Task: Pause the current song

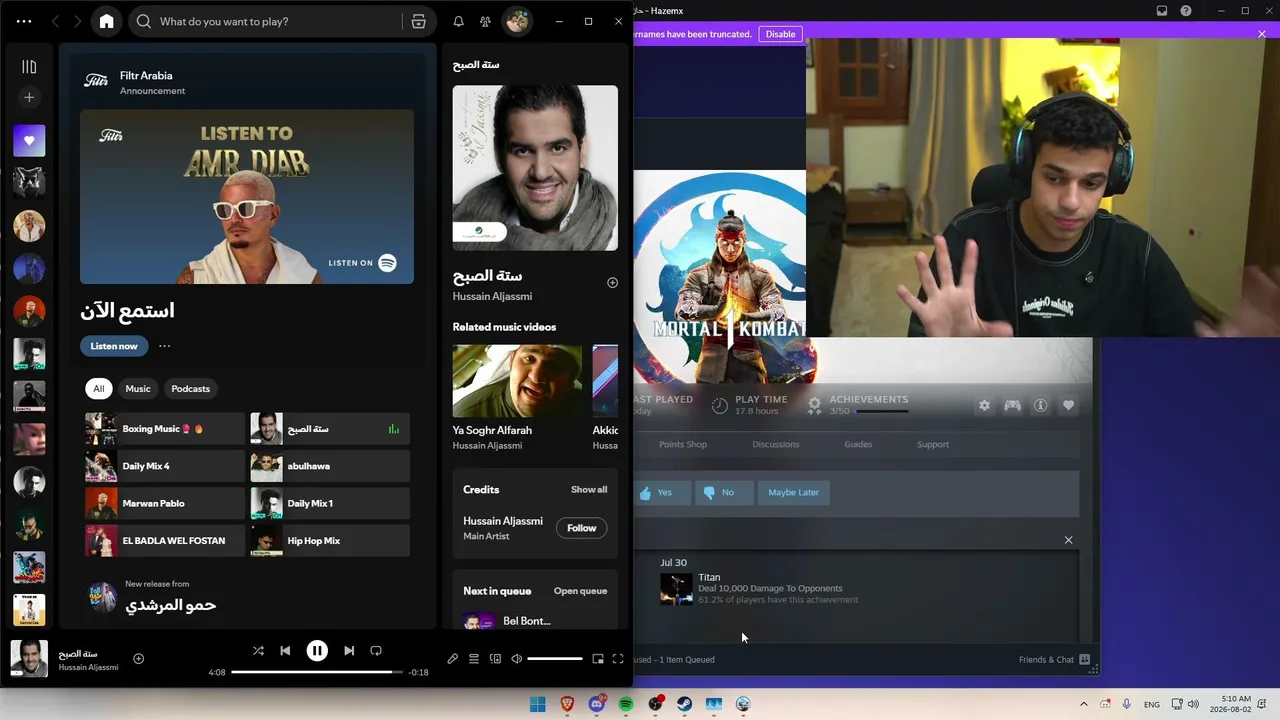Action: tap(317, 650)
